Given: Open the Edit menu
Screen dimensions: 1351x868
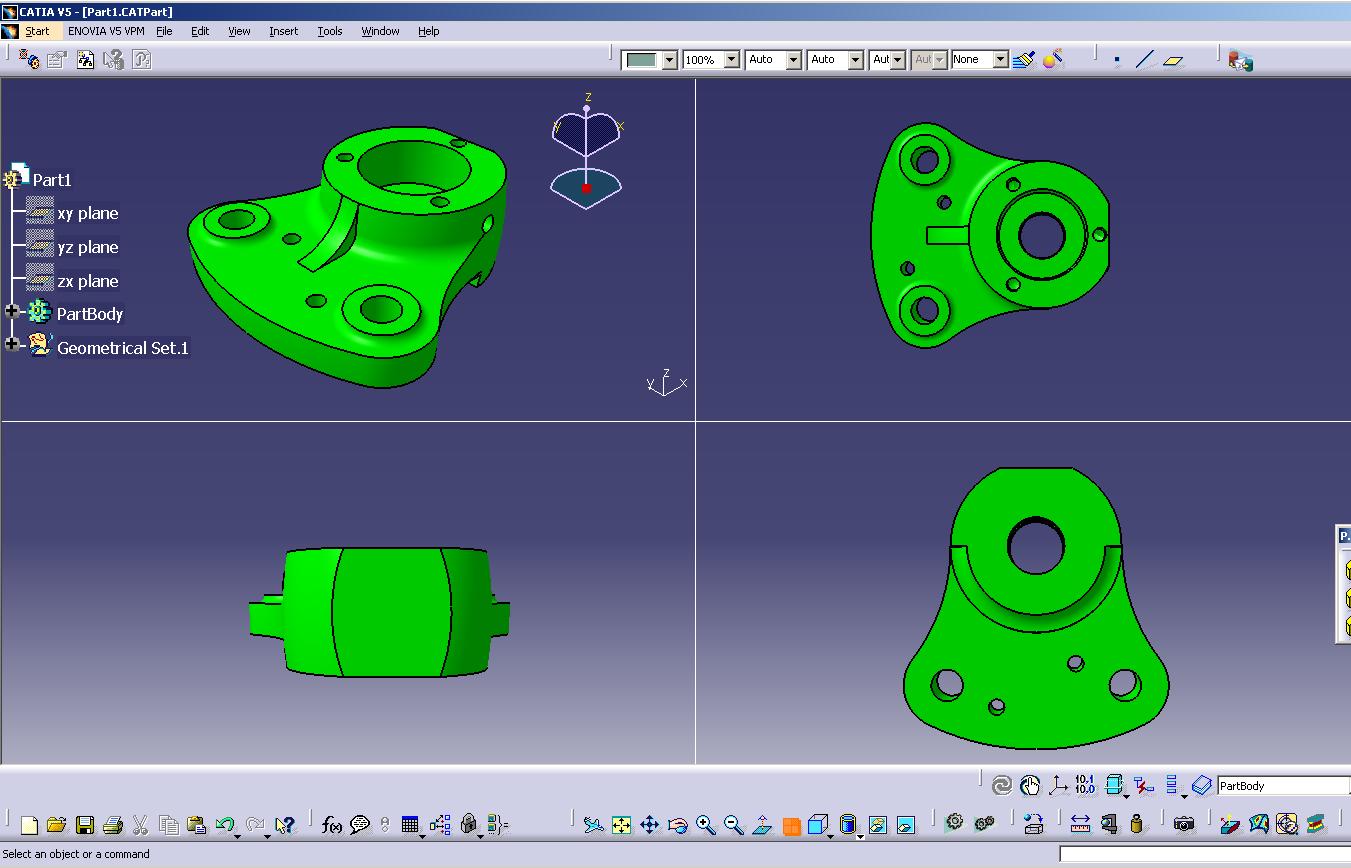Looking at the screenshot, I should coord(200,31).
